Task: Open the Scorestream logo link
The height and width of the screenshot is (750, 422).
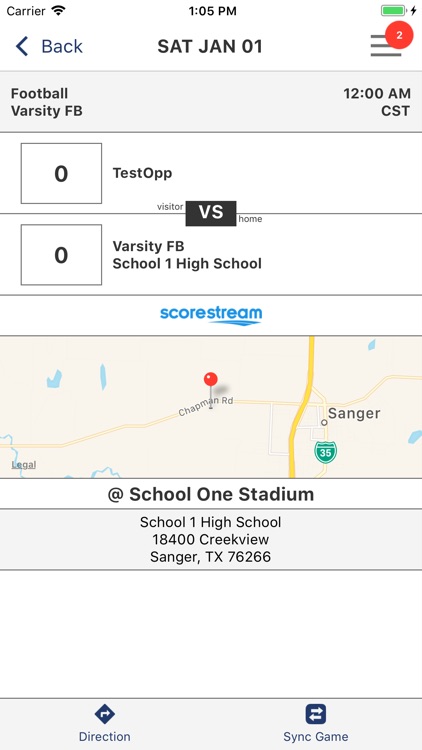Action: 211,315
